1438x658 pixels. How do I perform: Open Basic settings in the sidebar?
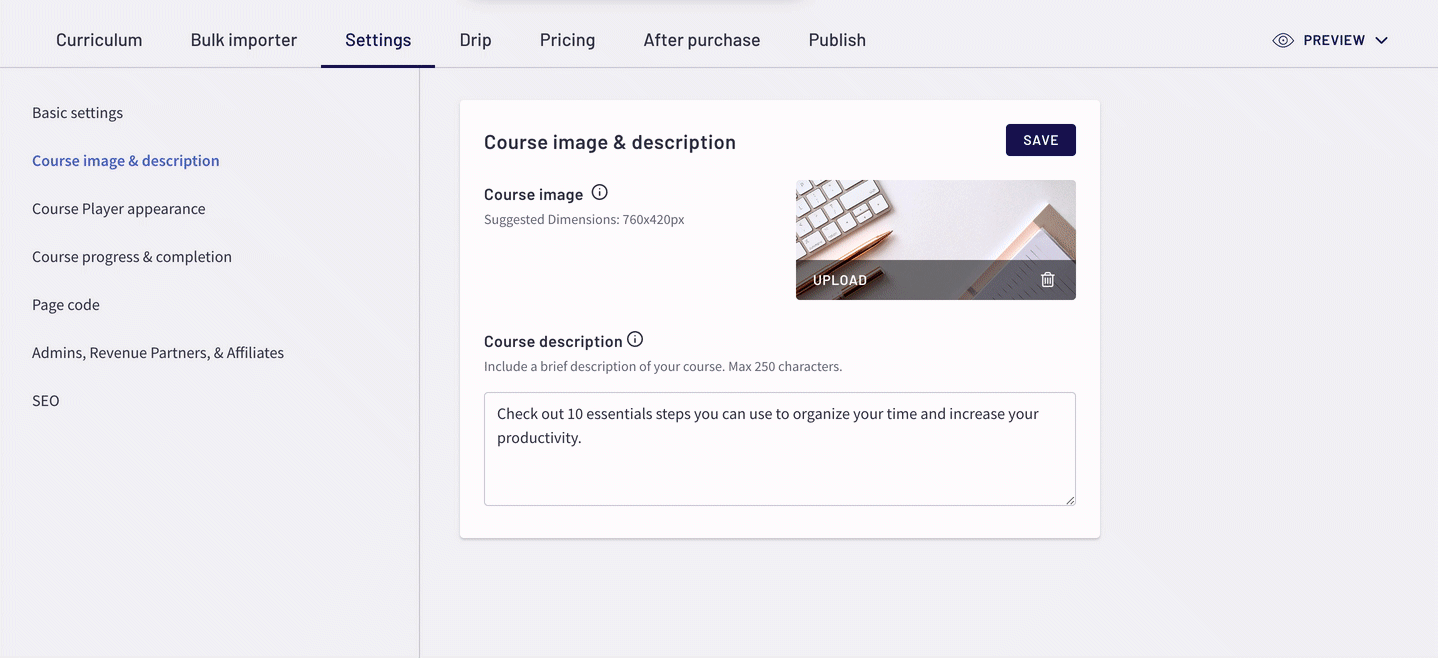click(x=77, y=113)
